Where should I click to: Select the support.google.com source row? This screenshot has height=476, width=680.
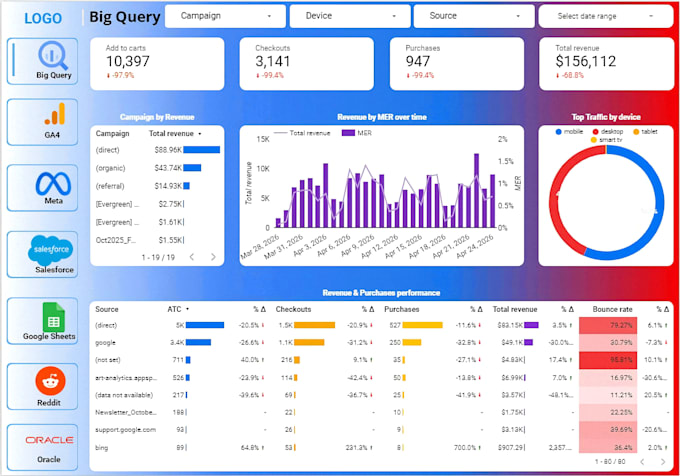click(x=382, y=430)
